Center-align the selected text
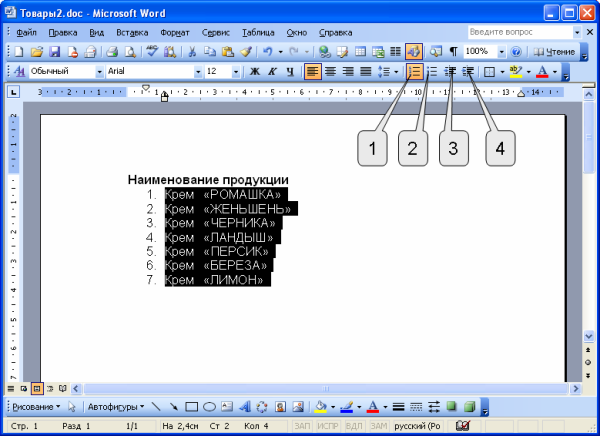 (x=331, y=72)
